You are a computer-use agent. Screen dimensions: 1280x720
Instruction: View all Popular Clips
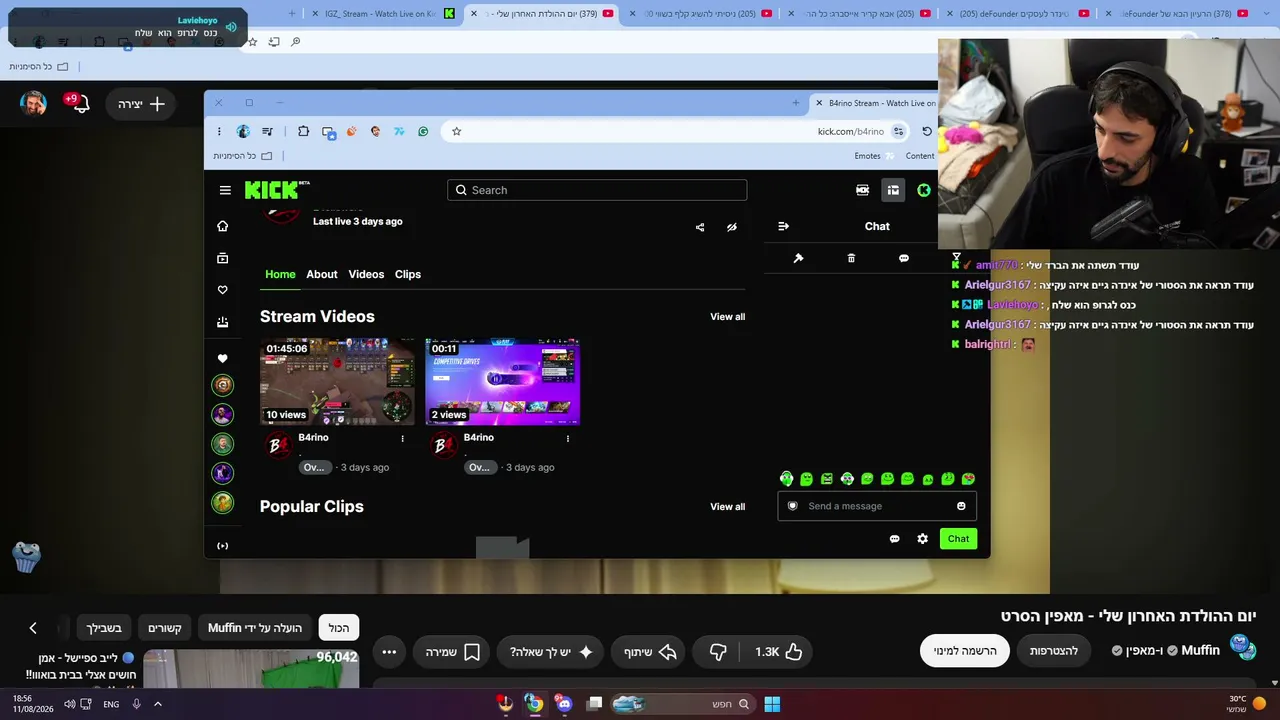(727, 507)
